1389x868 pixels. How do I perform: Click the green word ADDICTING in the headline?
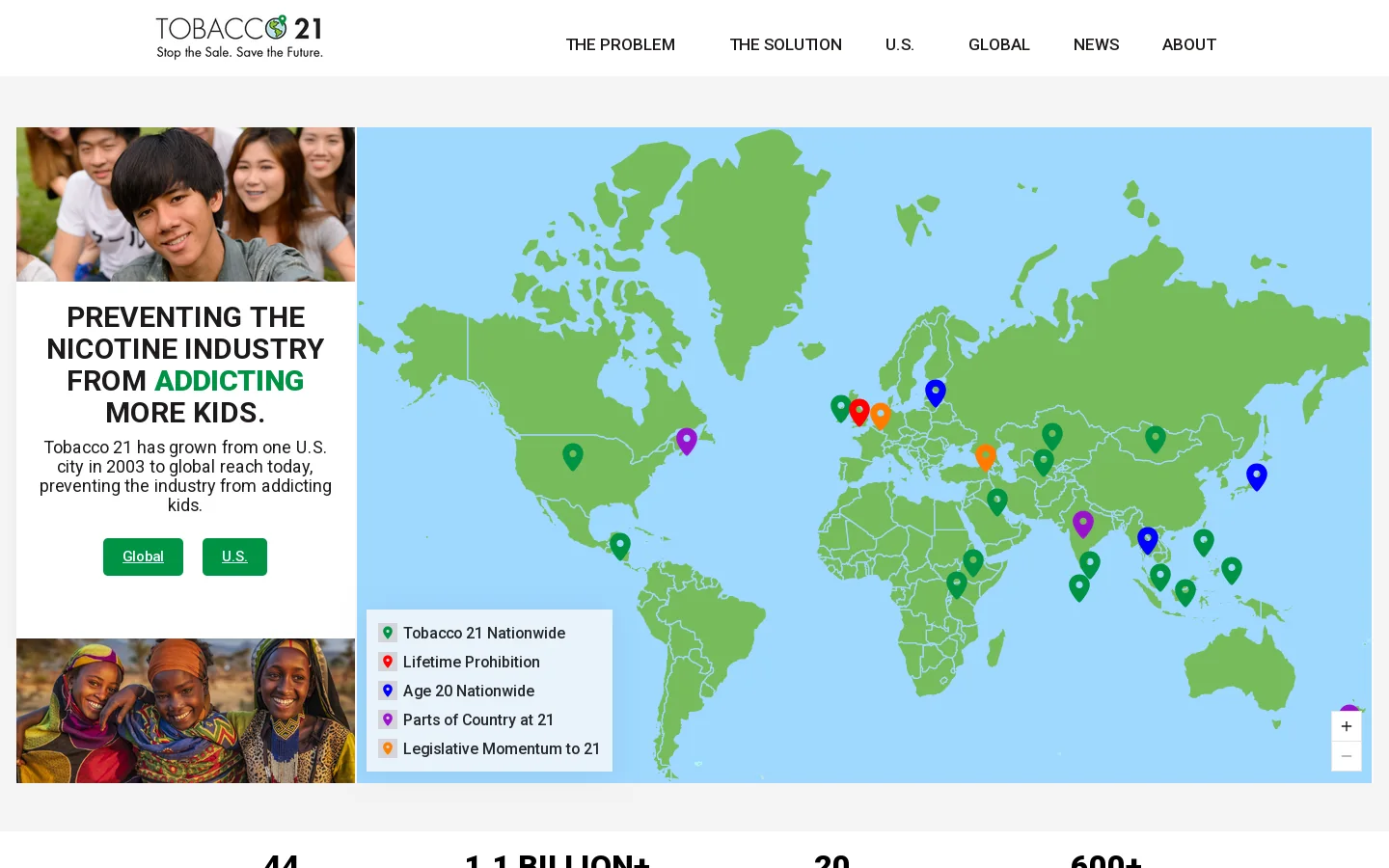230,381
